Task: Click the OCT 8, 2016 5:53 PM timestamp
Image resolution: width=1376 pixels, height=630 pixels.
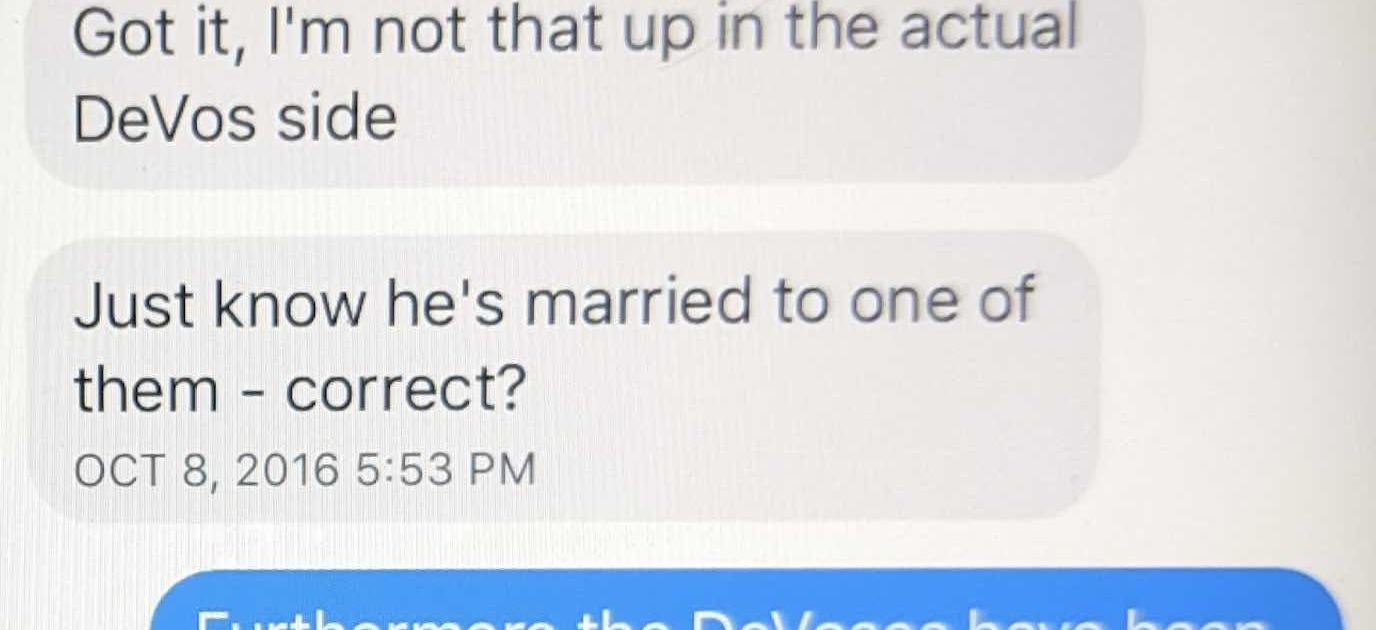Action: click(x=306, y=470)
